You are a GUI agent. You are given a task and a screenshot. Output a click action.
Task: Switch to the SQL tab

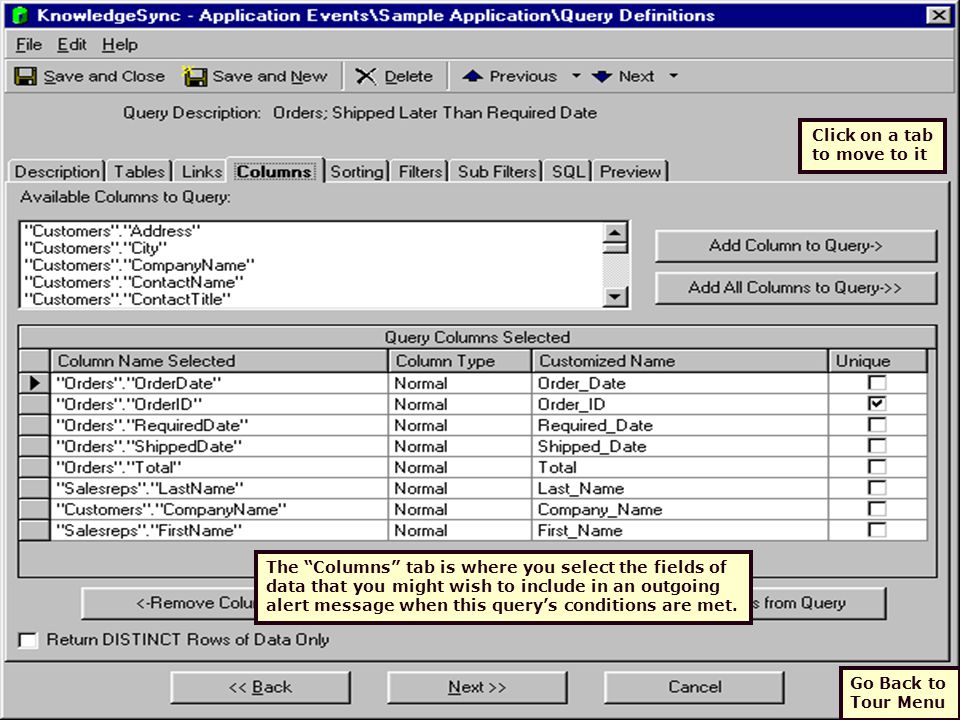568,171
